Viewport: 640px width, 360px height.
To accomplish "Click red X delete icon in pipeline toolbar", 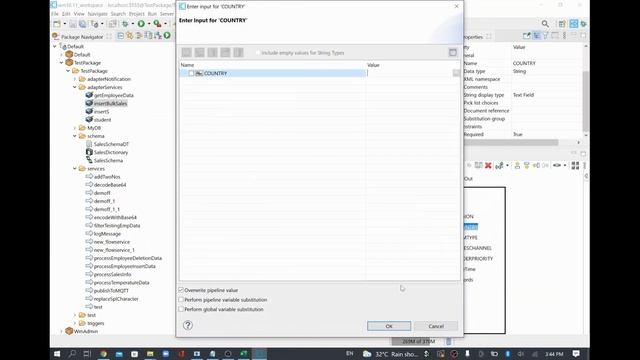I will 488,165.
